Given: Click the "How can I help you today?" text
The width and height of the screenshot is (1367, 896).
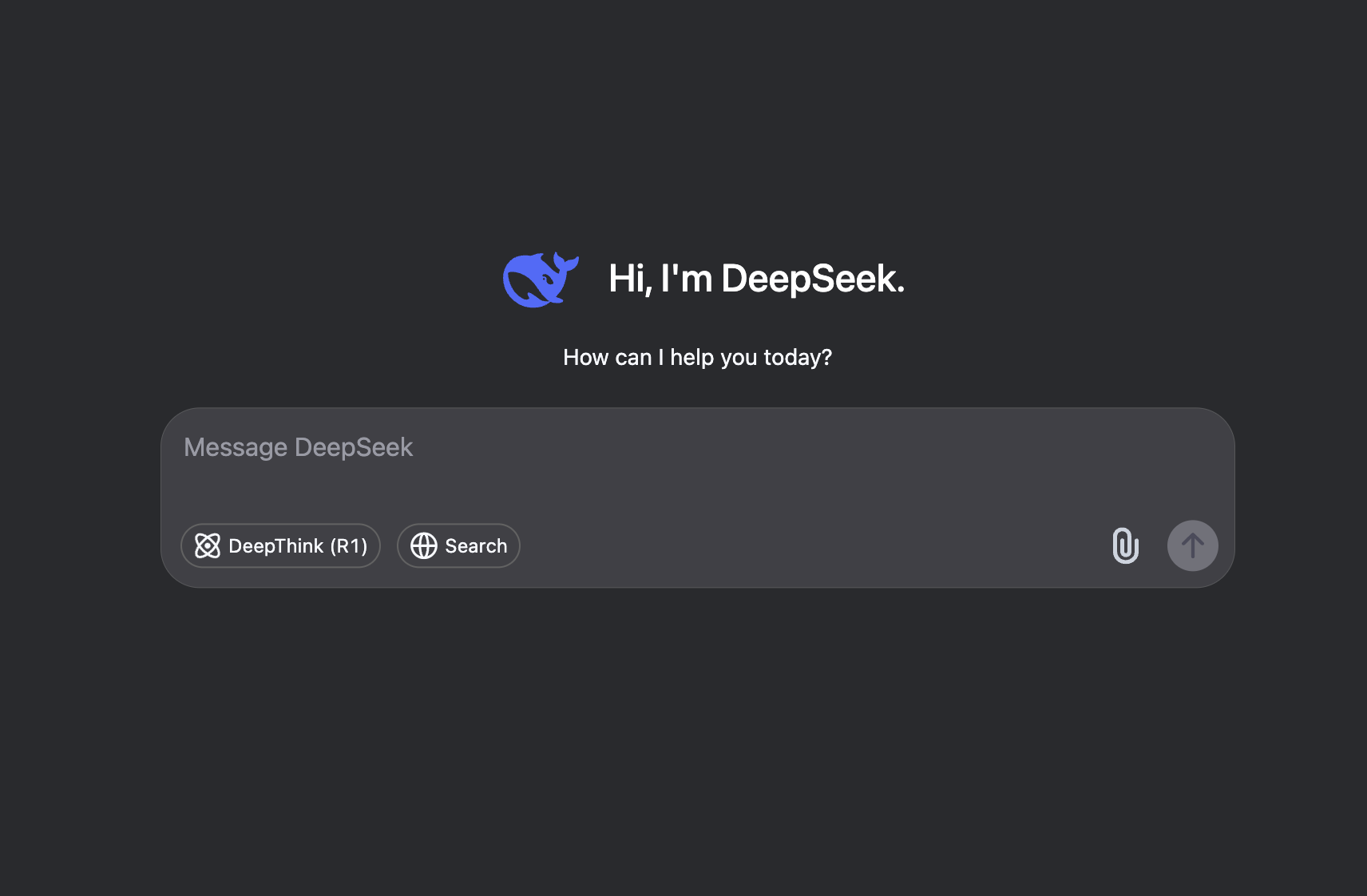Looking at the screenshot, I should tap(697, 357).
